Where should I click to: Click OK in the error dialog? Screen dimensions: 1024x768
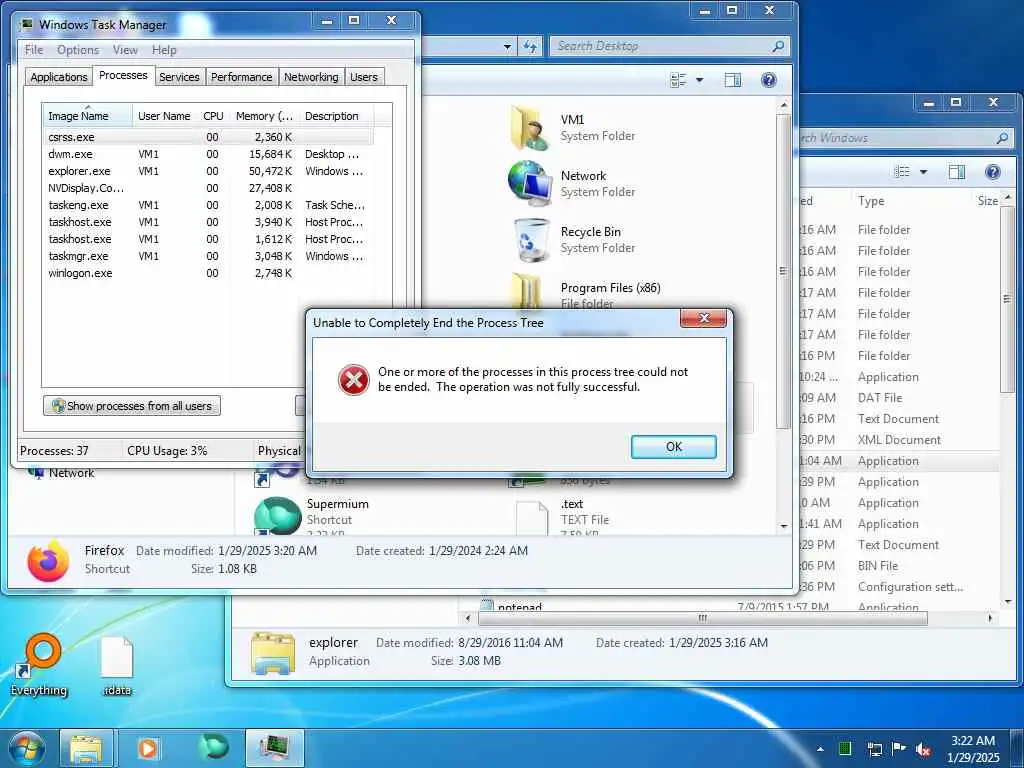click(673, 447)
